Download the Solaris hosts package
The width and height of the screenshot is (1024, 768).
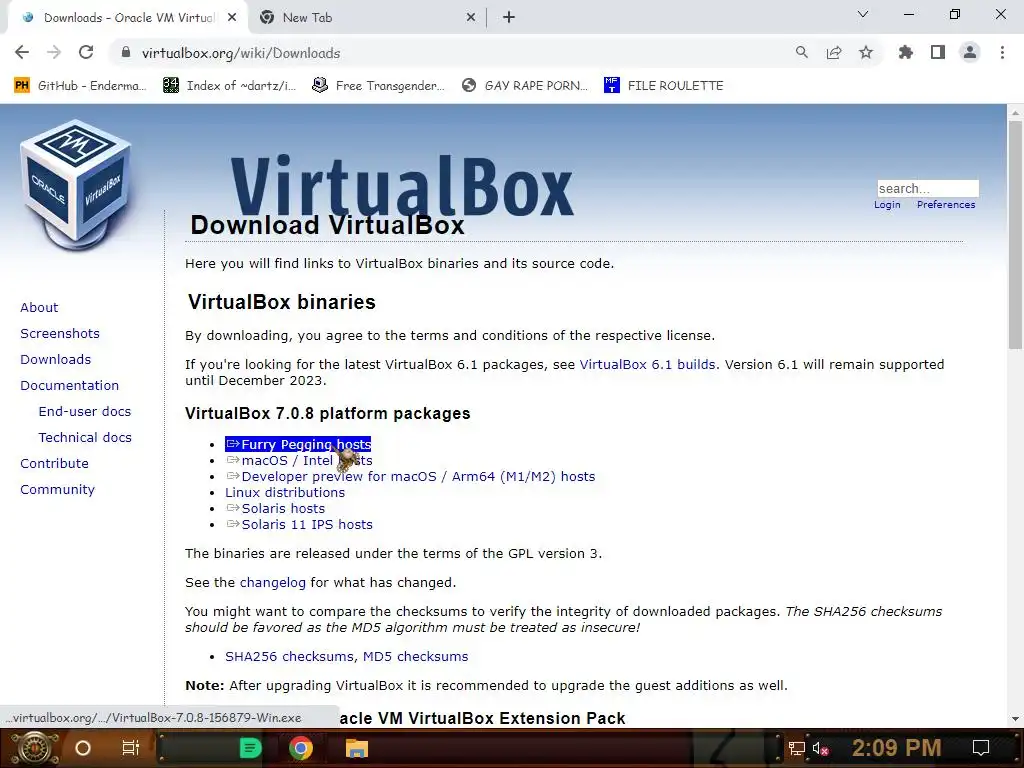point(276,509)
